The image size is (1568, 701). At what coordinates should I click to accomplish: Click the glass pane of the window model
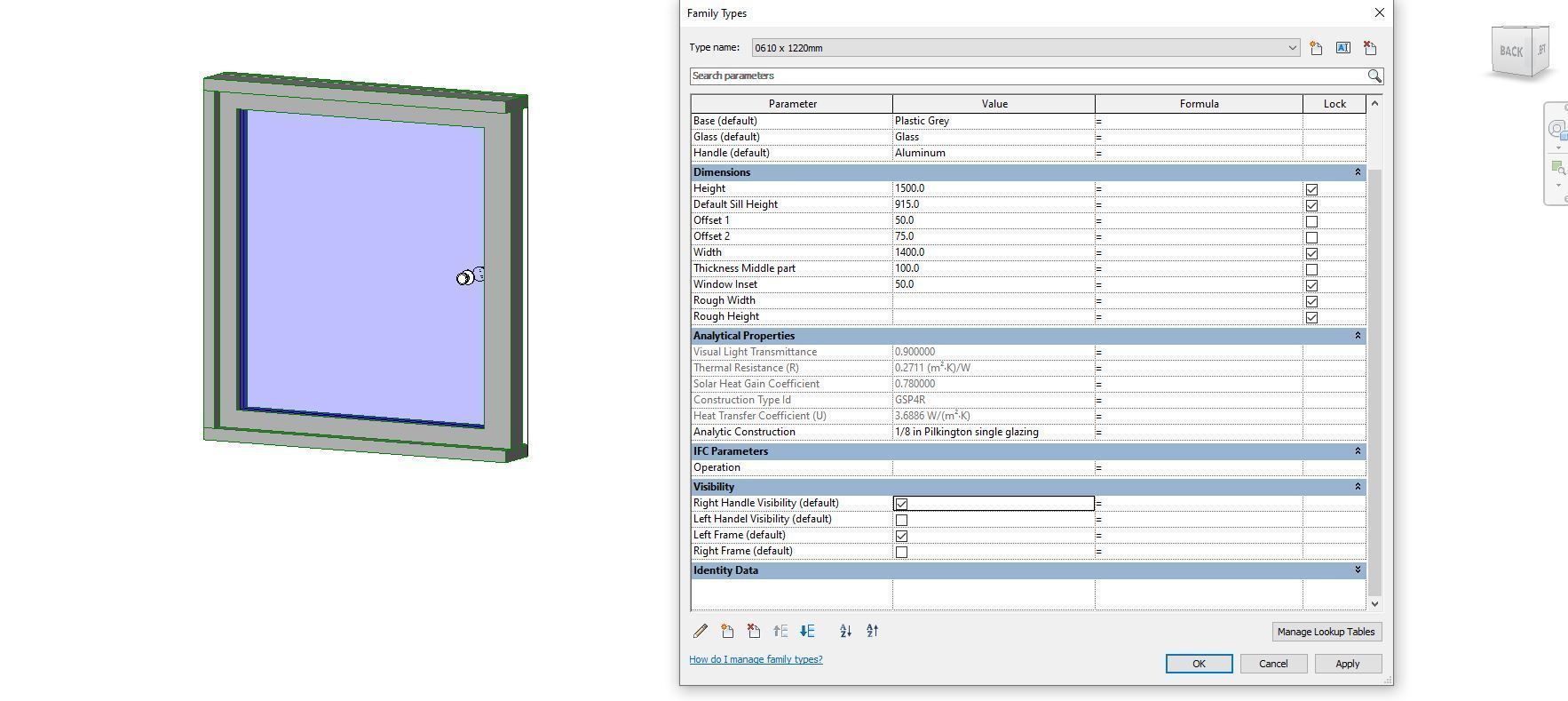coord(364,267)
